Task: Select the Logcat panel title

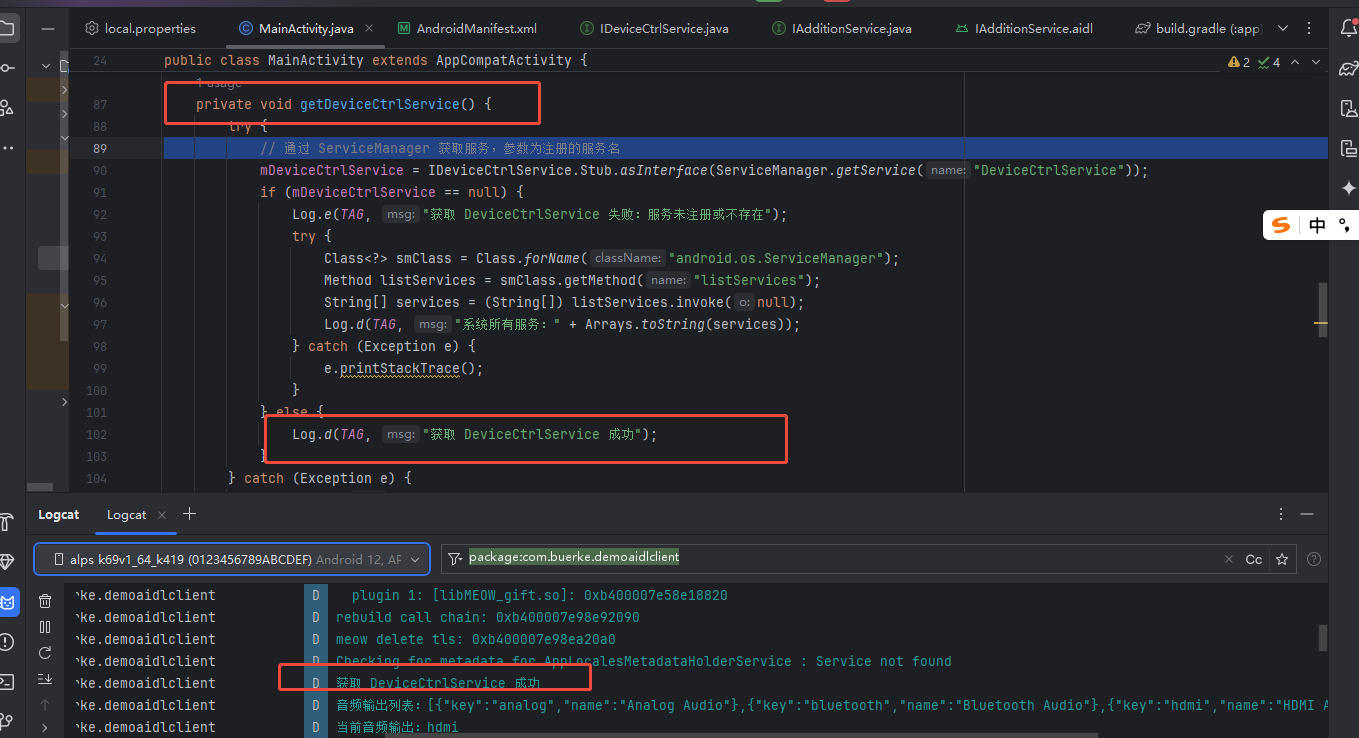Action: pyautogui.click(x=58, y=514)
